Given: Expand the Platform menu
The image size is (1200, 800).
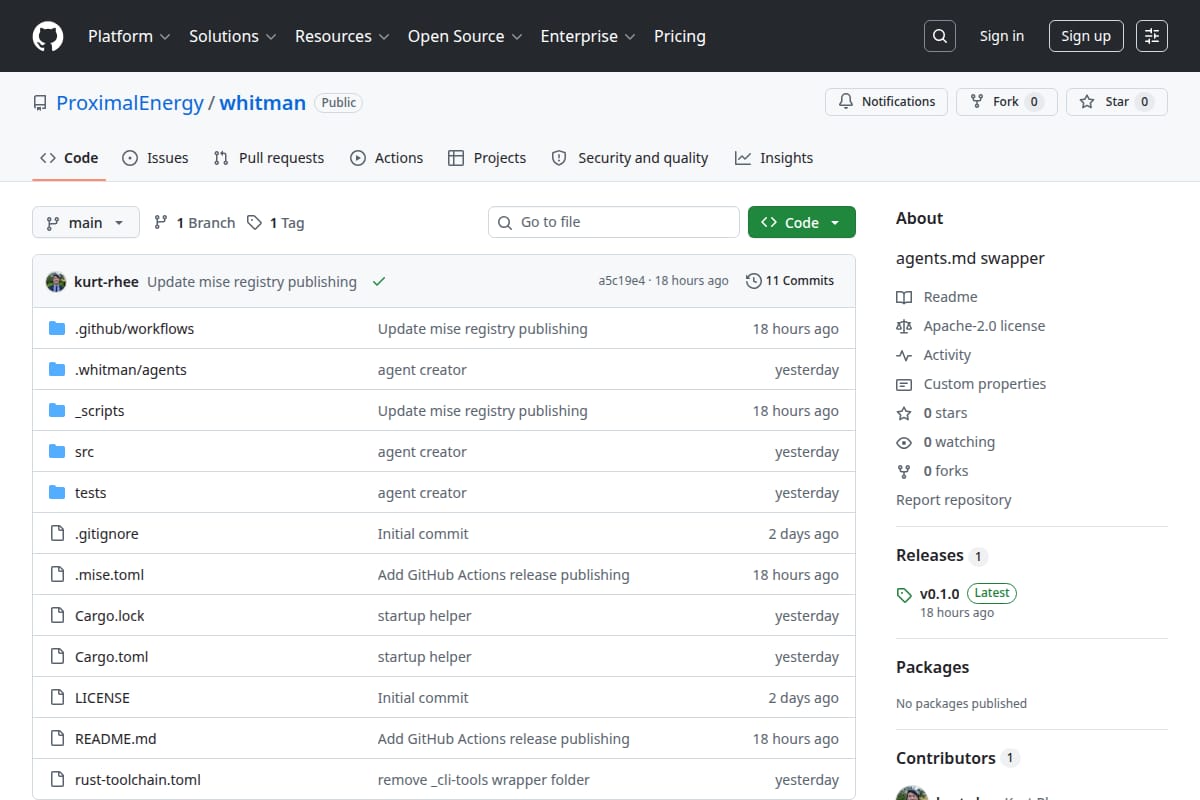Looking at the screenshot, I should point(128,36).
